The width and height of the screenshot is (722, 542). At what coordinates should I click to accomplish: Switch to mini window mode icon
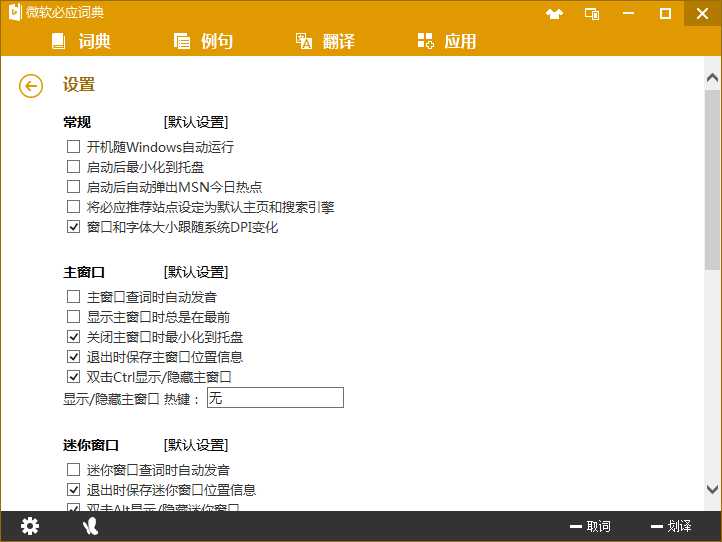coord(592,14)
